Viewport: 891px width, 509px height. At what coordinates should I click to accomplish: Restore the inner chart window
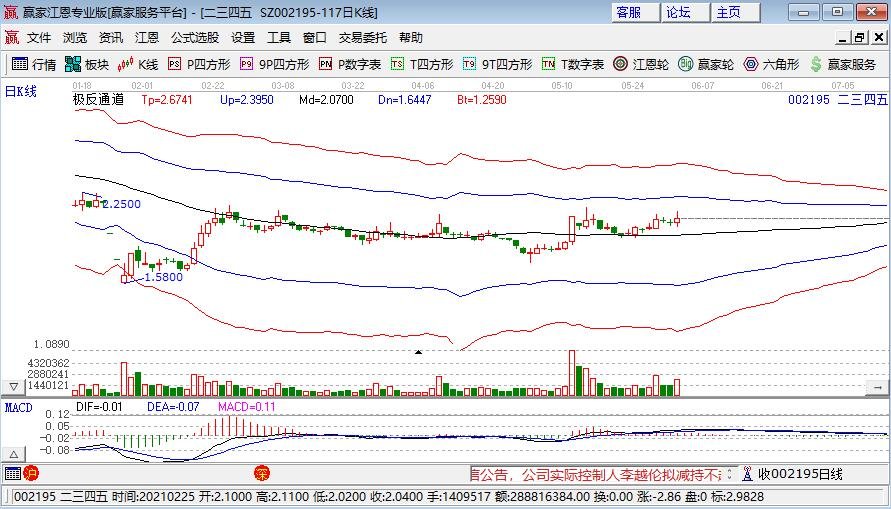point(859,38)
